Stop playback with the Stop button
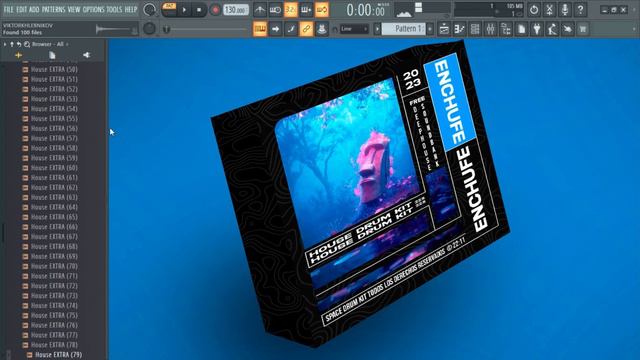 (x=199, y=9)
